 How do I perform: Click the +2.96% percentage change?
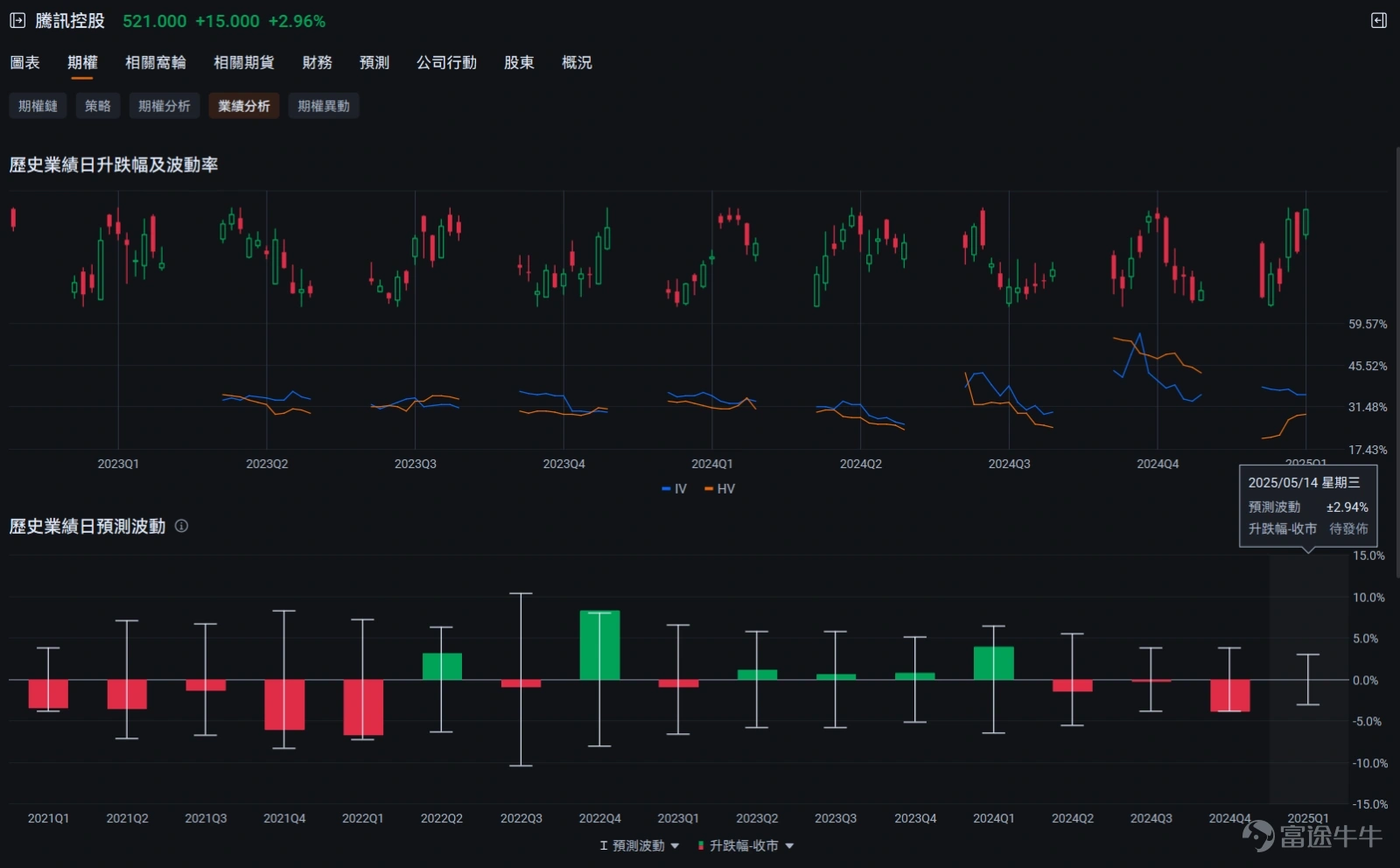pos(297,21)
